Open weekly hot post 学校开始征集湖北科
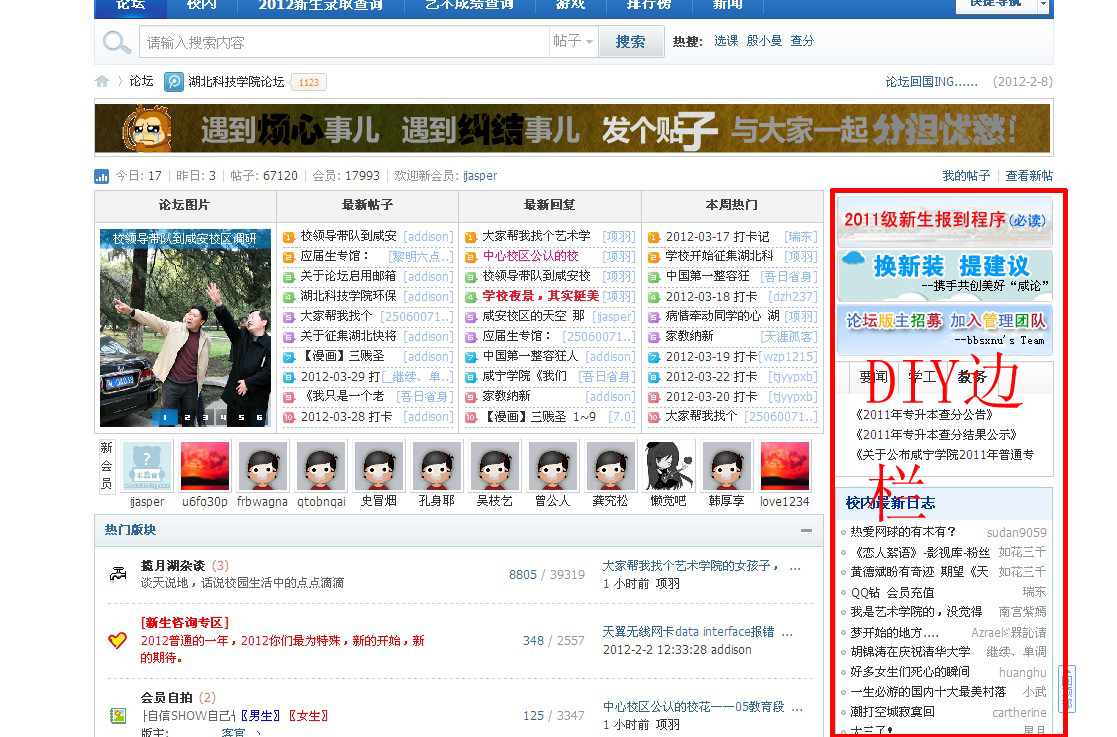Screen dimensions: 1117x737 [719, 256]
